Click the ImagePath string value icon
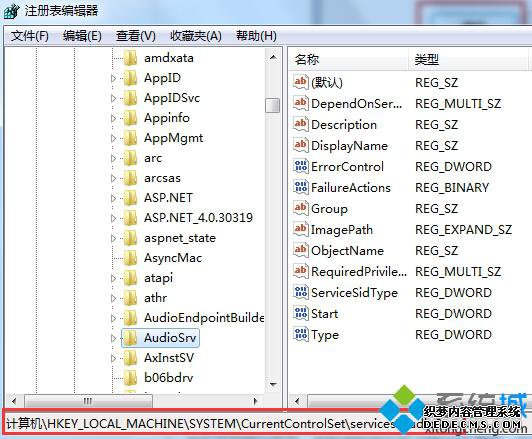The image size is (532, 439). coord(301,230)
